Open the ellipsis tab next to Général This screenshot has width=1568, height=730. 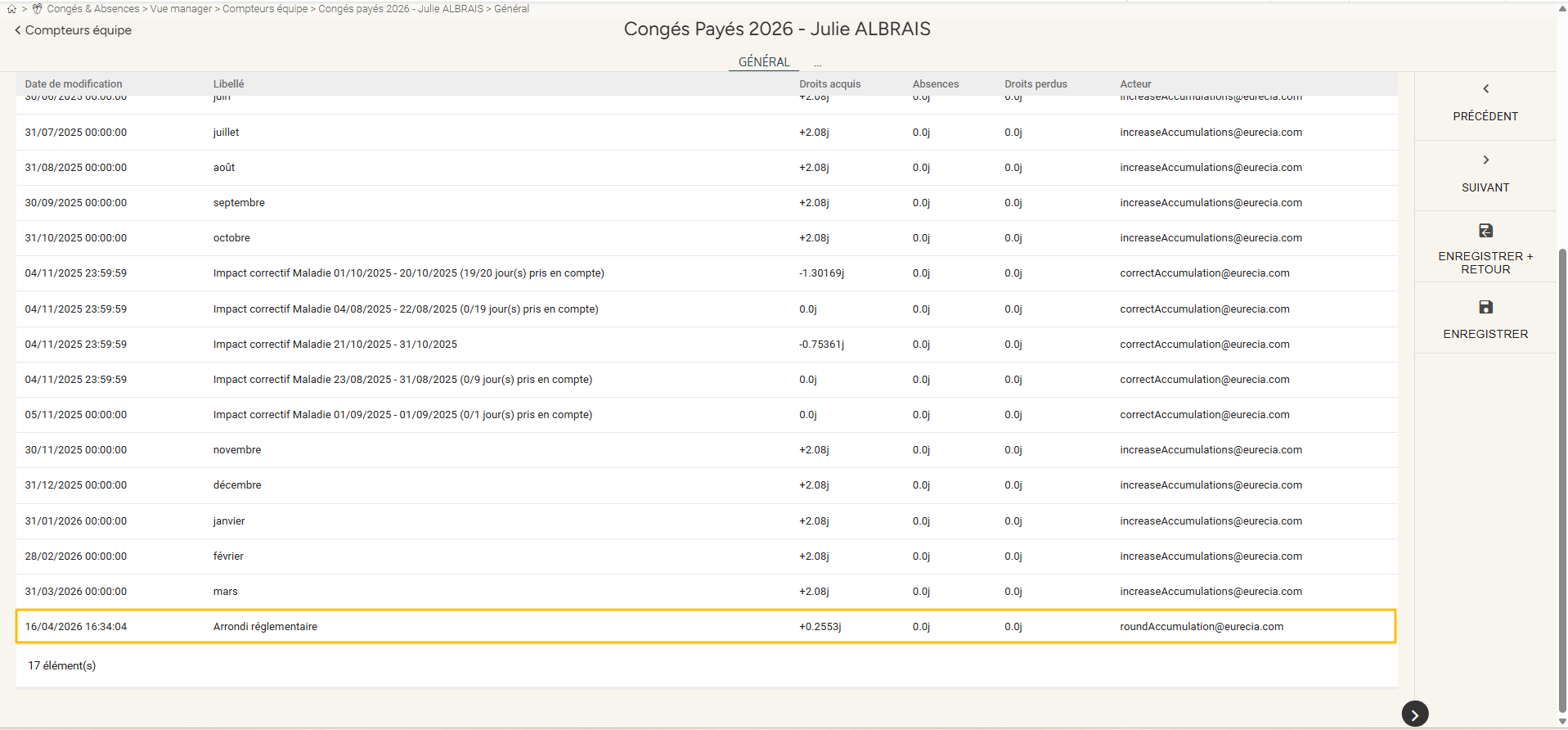click(817, 63)
